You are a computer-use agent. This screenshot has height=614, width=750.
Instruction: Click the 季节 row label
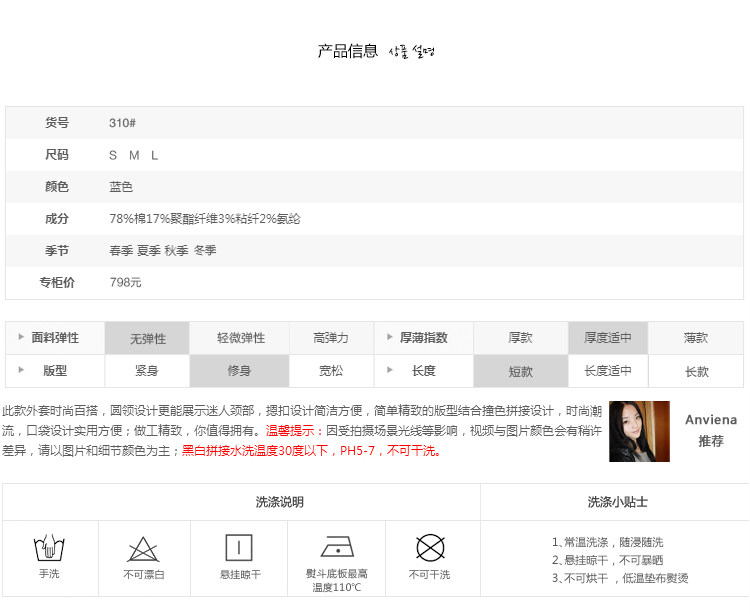57,251
